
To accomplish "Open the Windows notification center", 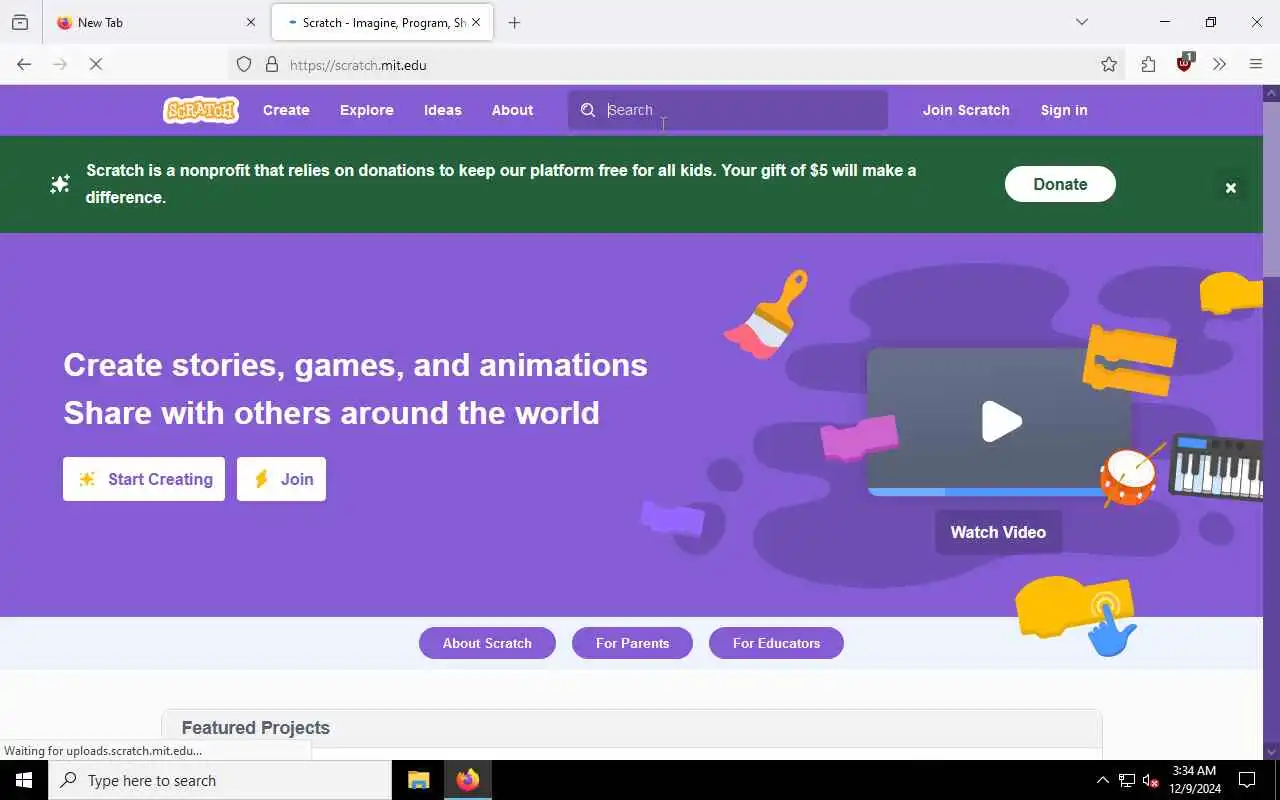I will tap(1247, 780).
